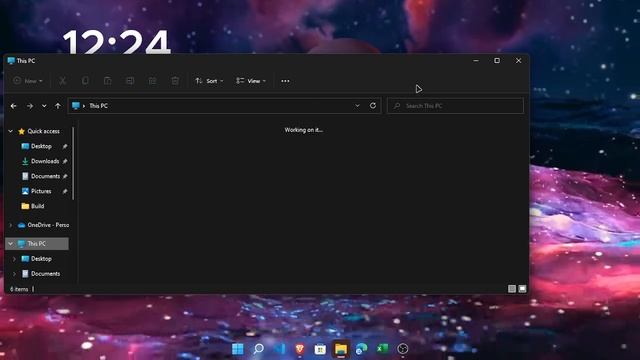Open Desktop under This PC

(x=41, y=259)
